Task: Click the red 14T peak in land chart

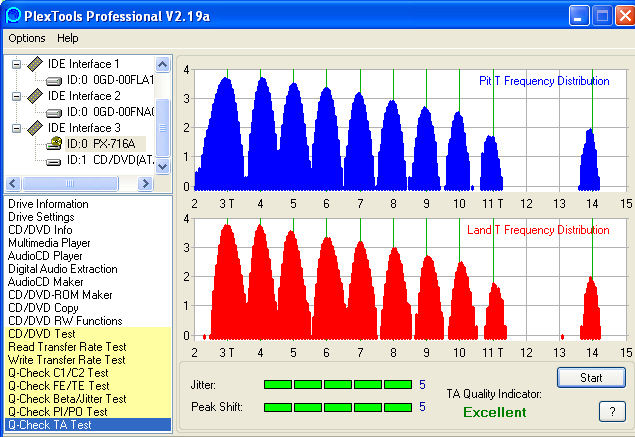Action: click(591, 309)
